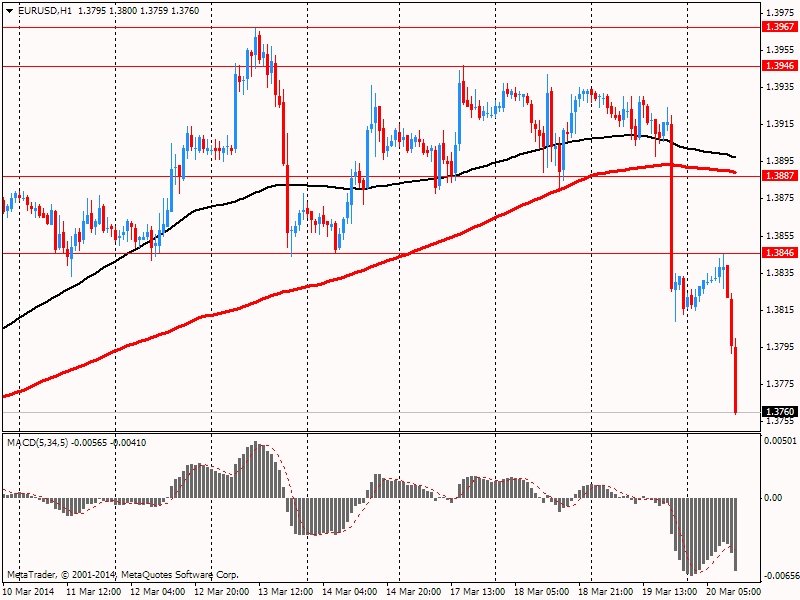The width and height of the screenshot is (800, 600).
Task: Click the 1.3895 price scale value
Action: (780, 161)
